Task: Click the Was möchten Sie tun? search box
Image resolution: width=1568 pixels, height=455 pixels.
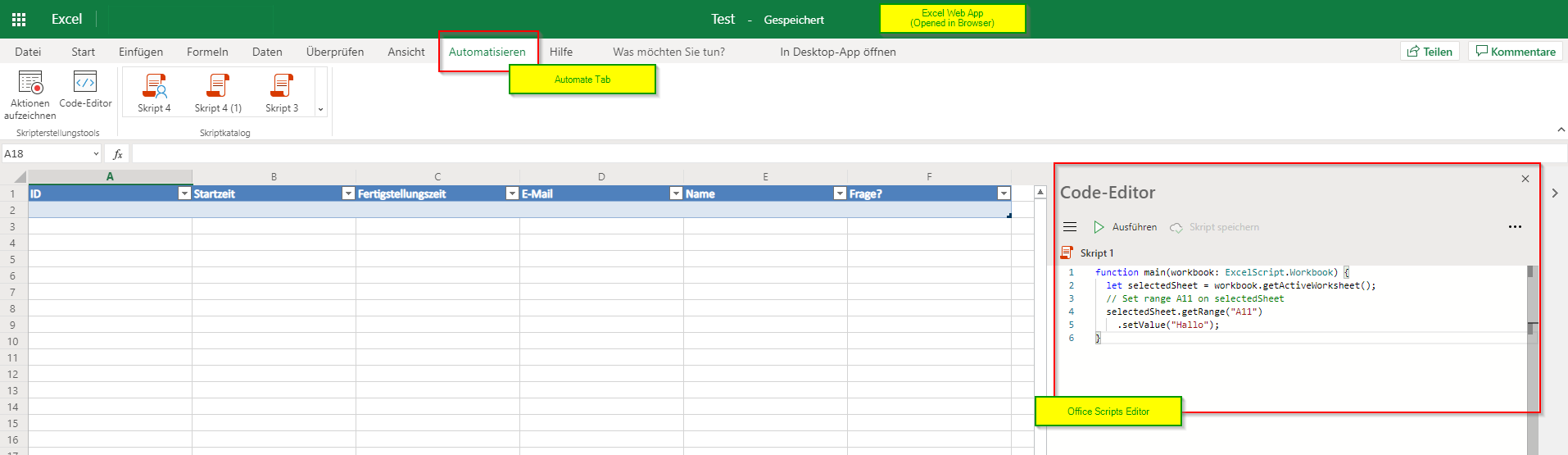Action: [x=668, y=52]
